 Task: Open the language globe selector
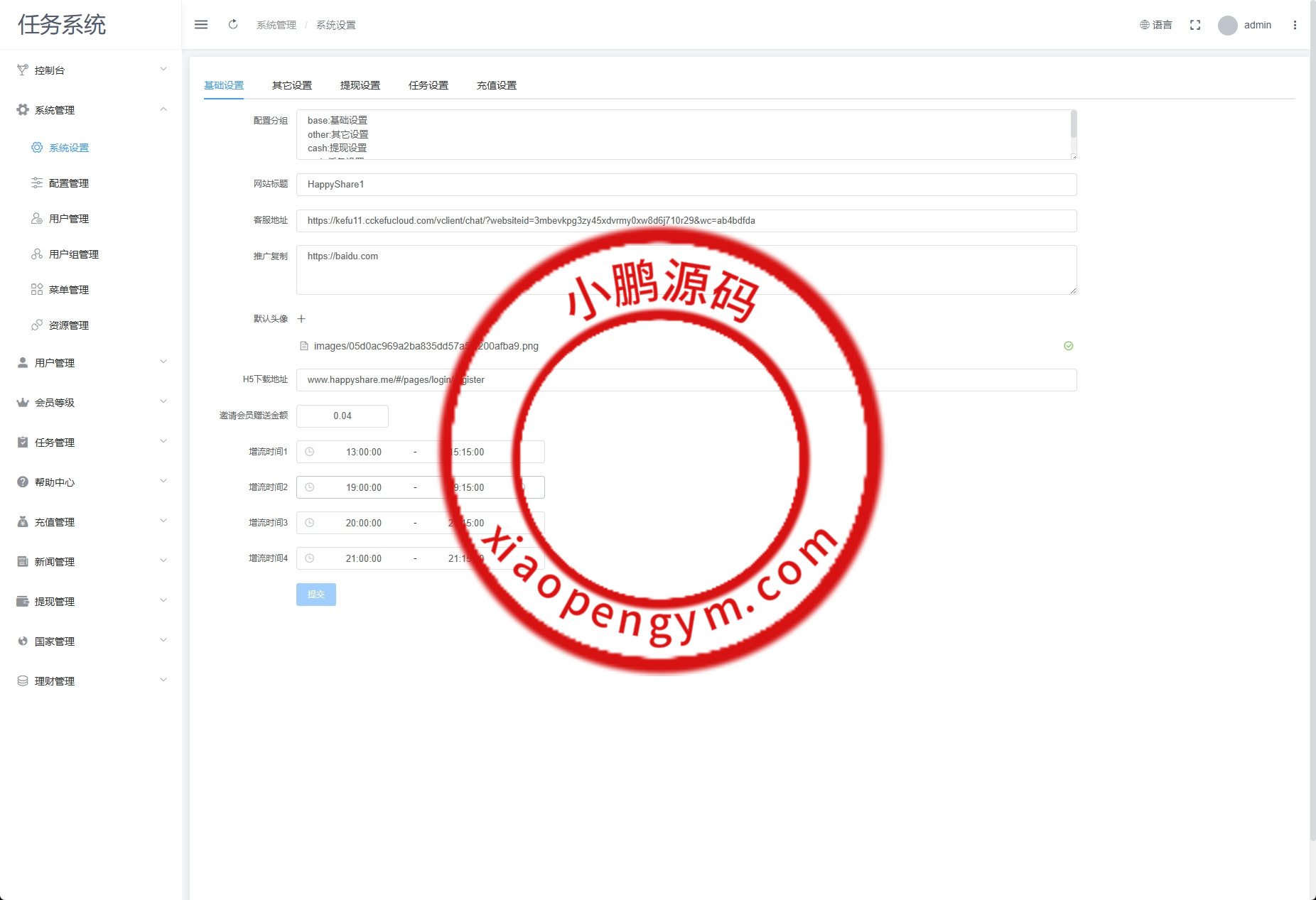[1155, 25]
